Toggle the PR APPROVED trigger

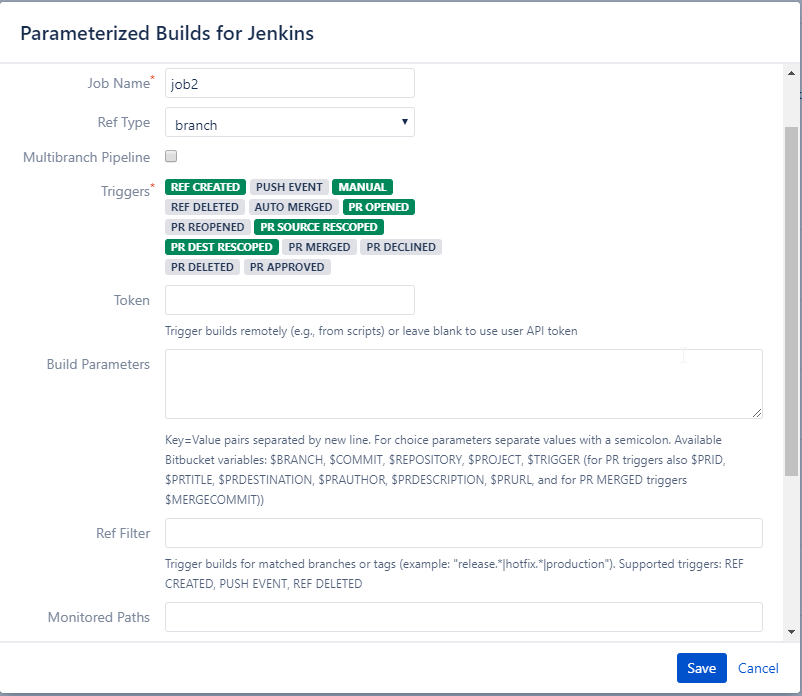pos(286,266)
